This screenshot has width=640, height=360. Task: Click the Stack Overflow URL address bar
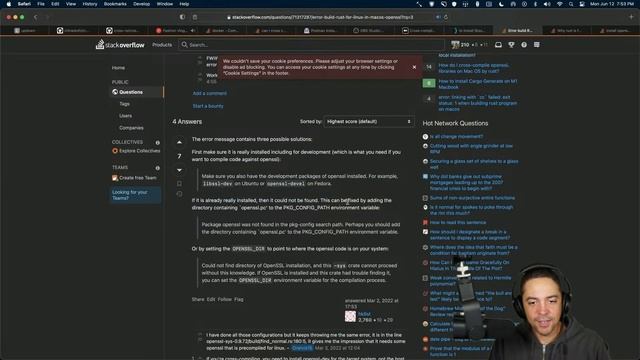click(x=320, y=17)
